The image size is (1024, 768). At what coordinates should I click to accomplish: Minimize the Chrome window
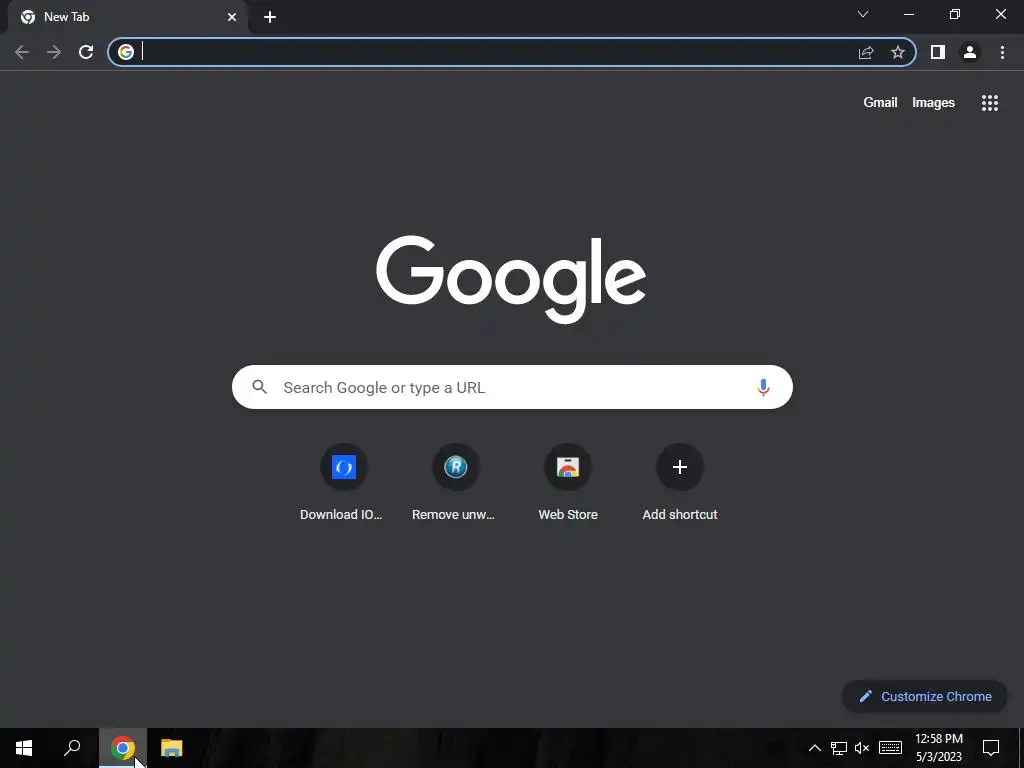(x=909, y=14)
